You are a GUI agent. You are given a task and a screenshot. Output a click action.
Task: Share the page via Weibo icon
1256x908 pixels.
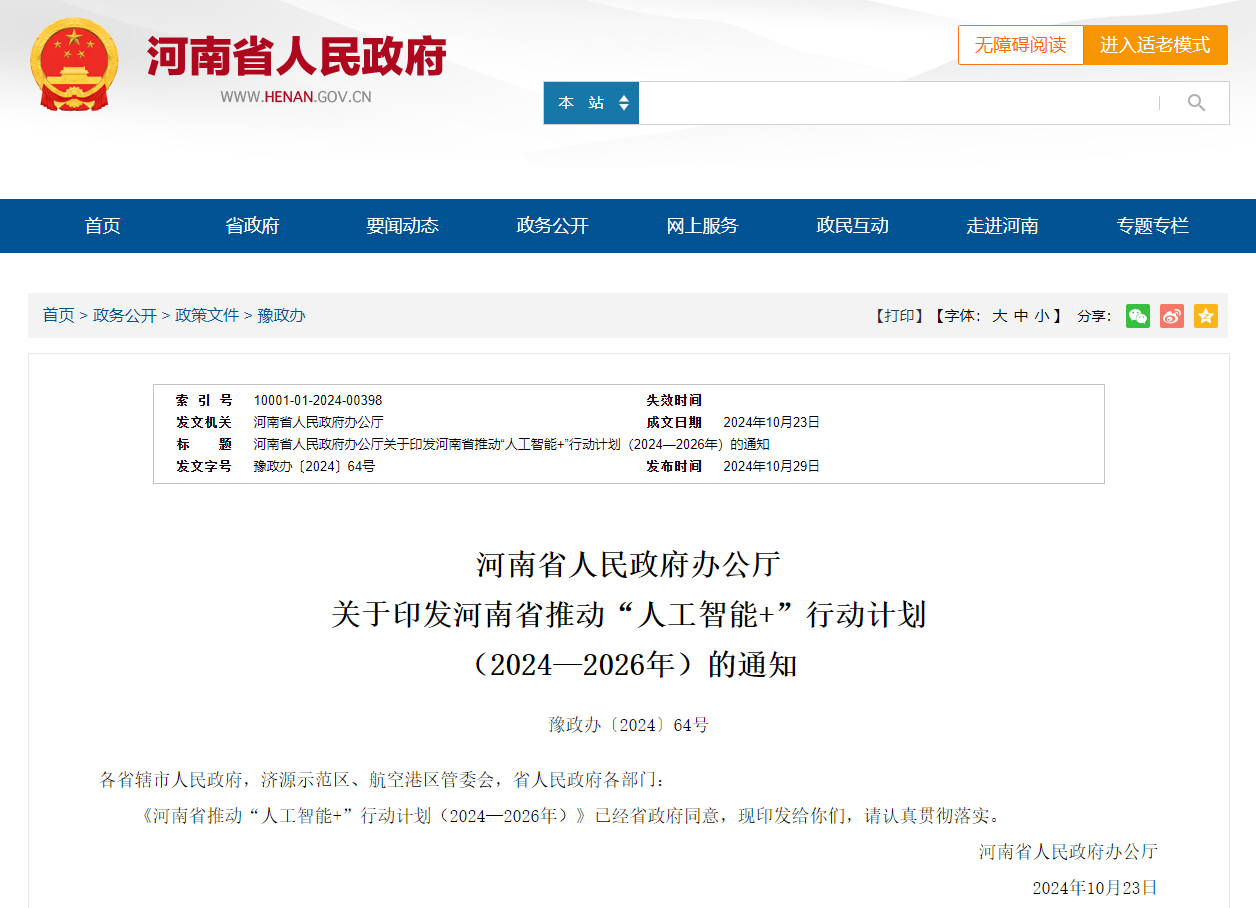(x=1172, y=316)
